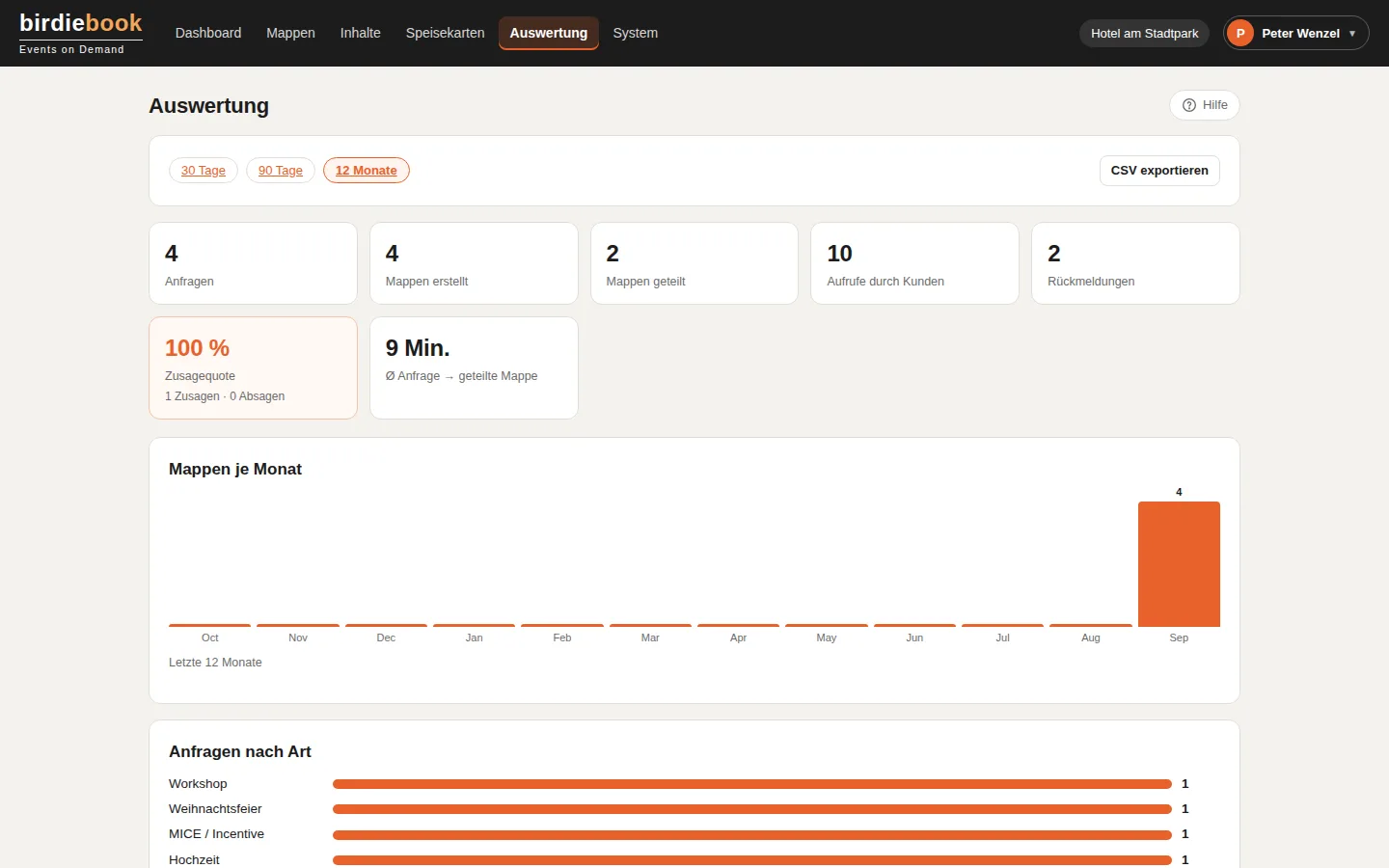The image size is (1389, 868).
Task: Open the Inhalte section
Action: coord(361,33)
